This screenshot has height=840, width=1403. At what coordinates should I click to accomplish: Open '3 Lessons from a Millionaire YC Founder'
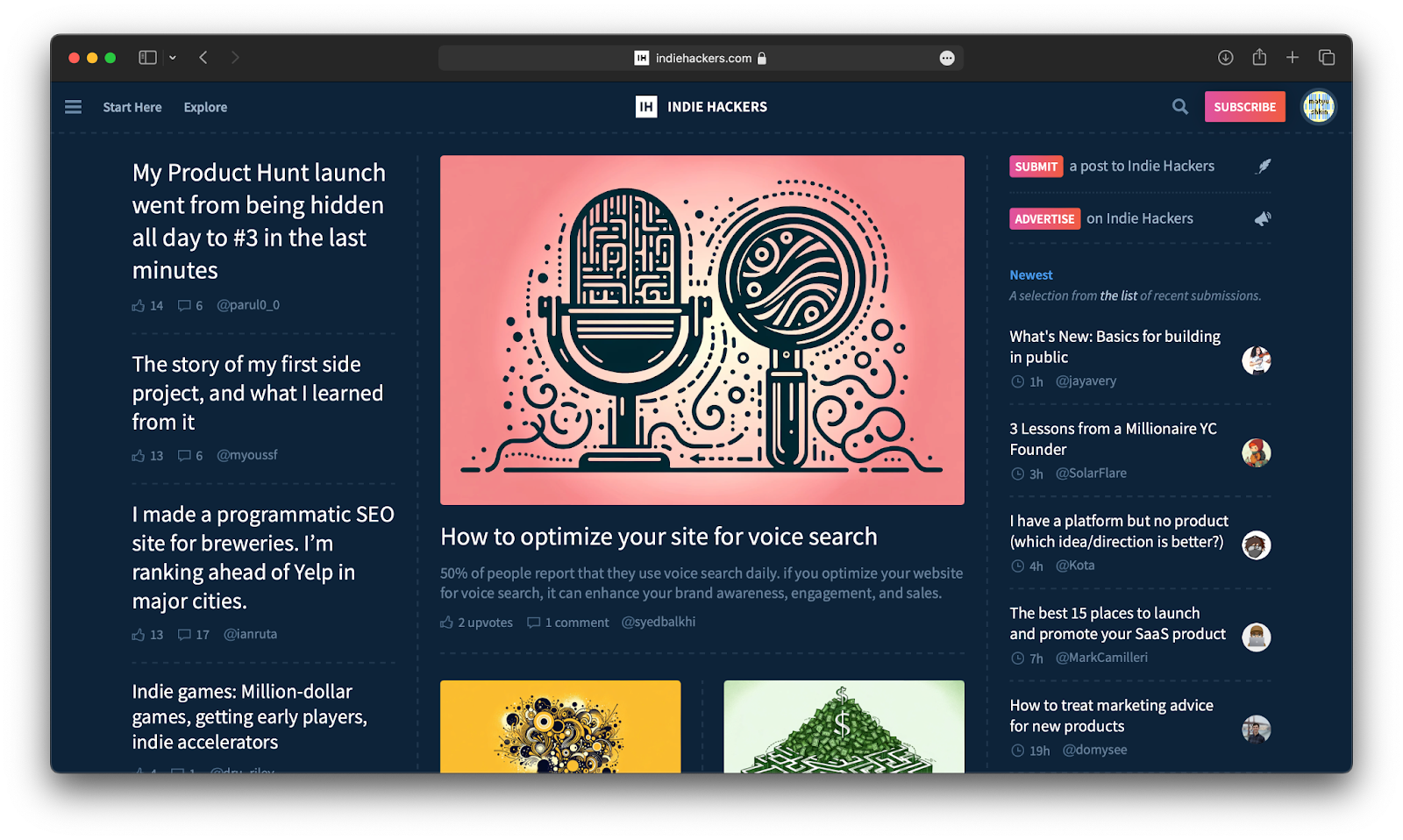[x=1113, y=439]
